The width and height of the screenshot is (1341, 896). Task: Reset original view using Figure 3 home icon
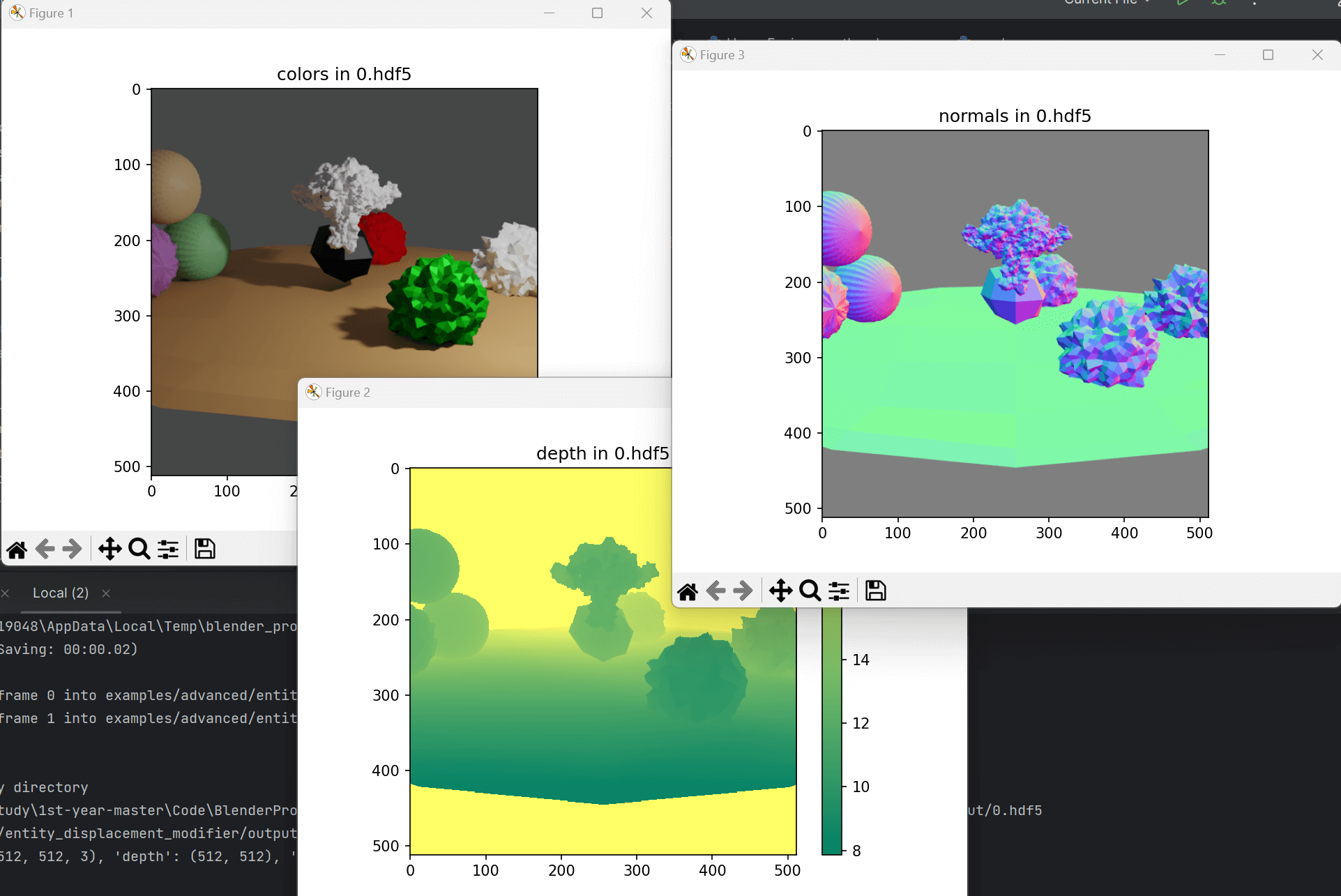tap(688, 591)
